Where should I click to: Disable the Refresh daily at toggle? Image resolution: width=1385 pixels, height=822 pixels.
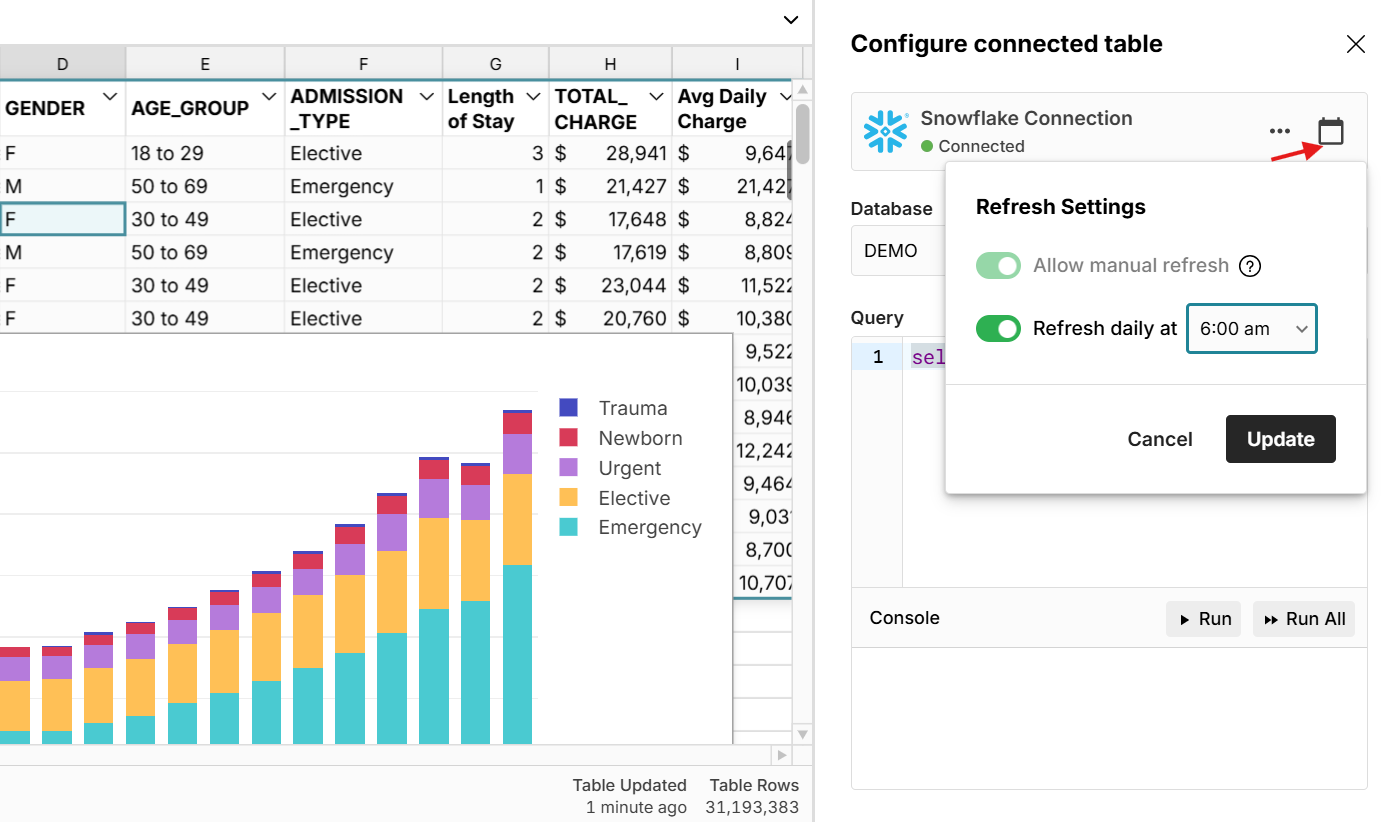(998, 328)
